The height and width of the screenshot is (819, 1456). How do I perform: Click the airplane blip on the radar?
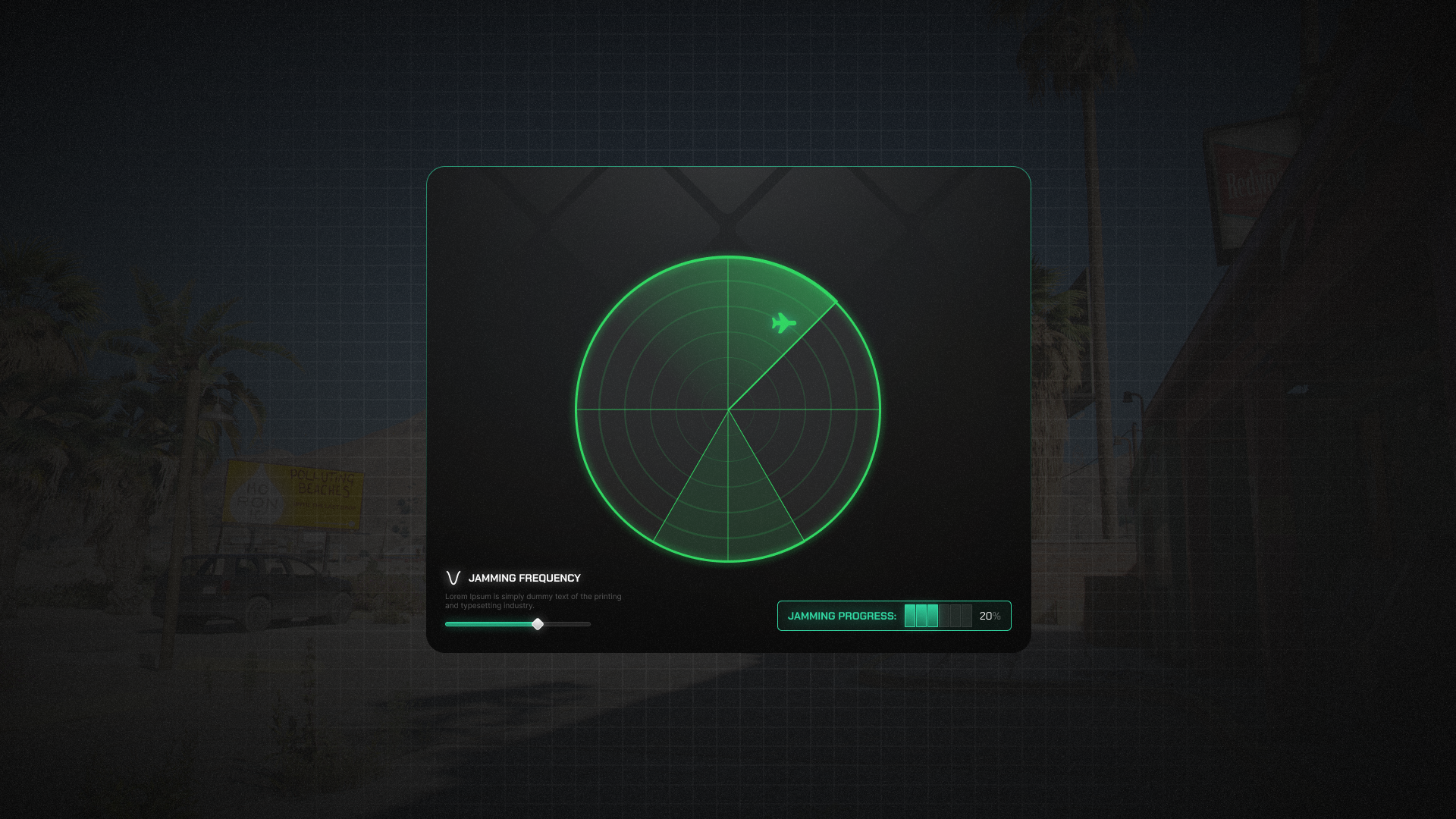[783, 323]
